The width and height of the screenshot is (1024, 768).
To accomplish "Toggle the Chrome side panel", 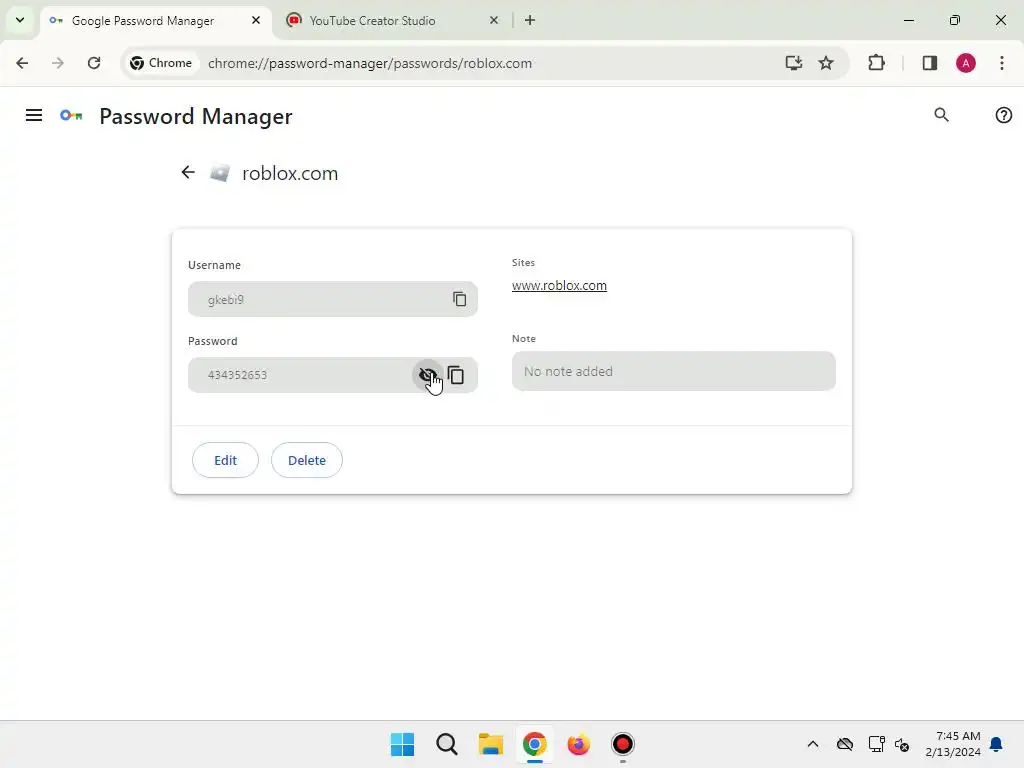I will click(x=929, y=63).
